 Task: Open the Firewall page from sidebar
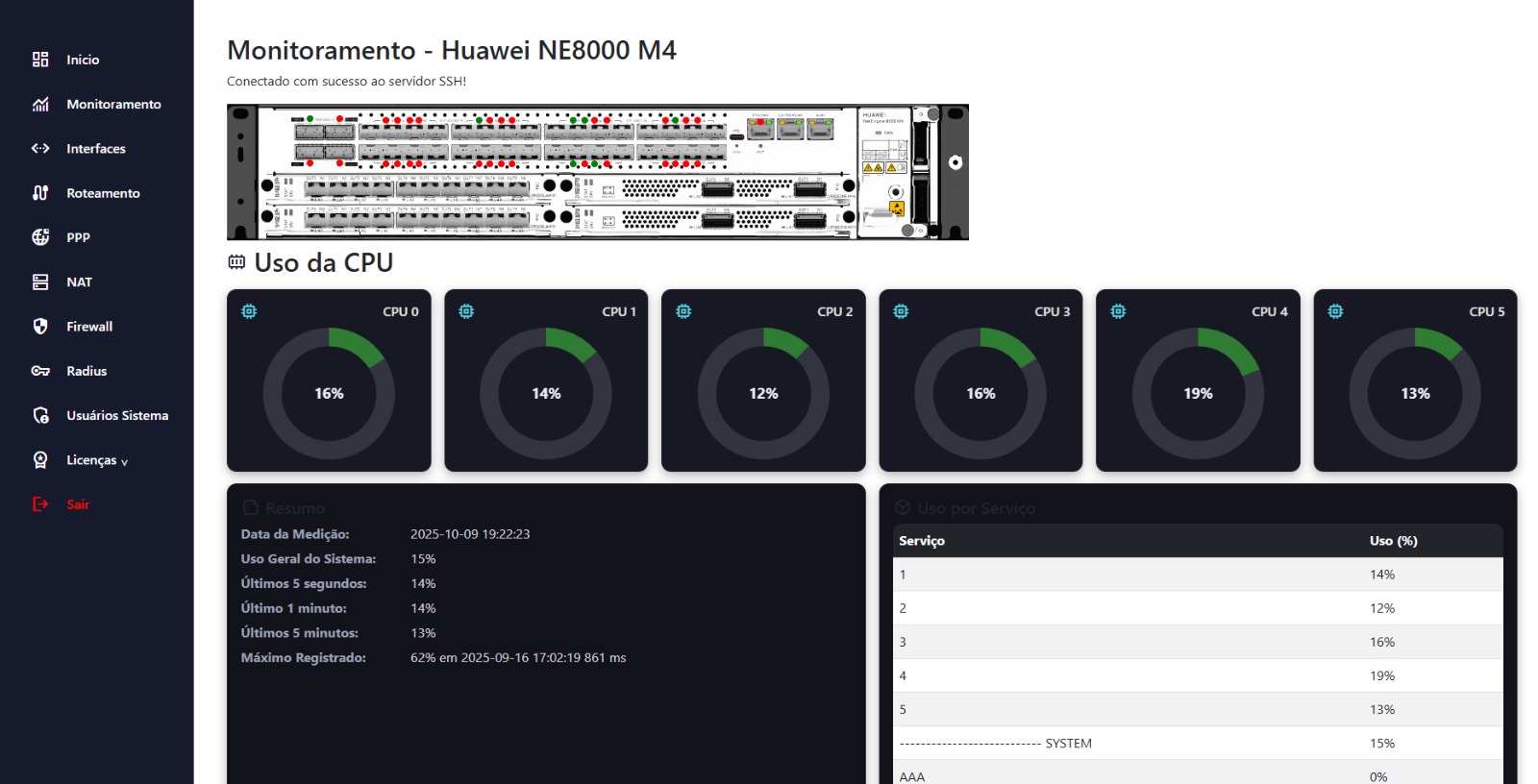(89, 327)
